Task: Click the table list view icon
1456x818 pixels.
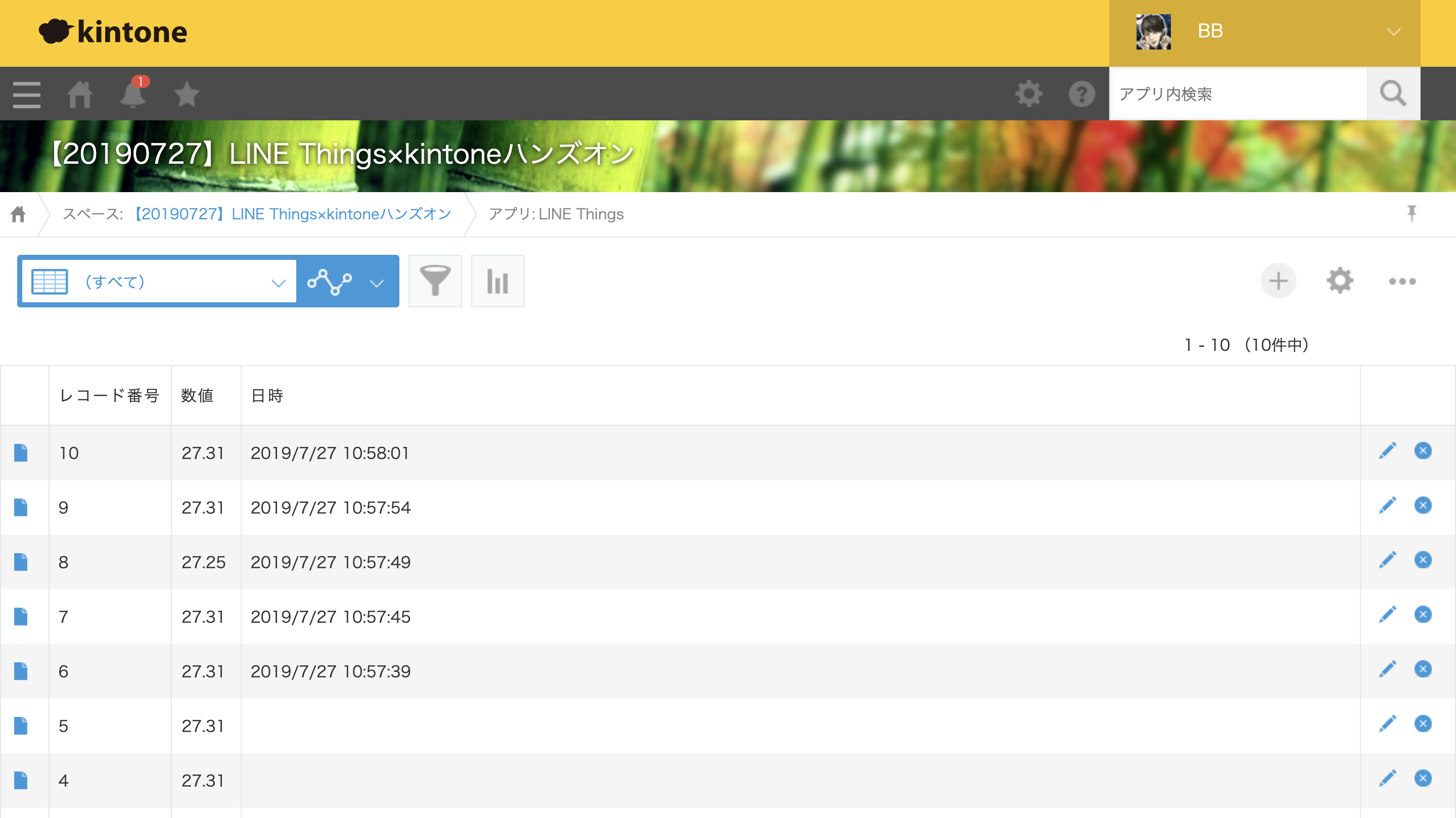Action: coord(50,281)
